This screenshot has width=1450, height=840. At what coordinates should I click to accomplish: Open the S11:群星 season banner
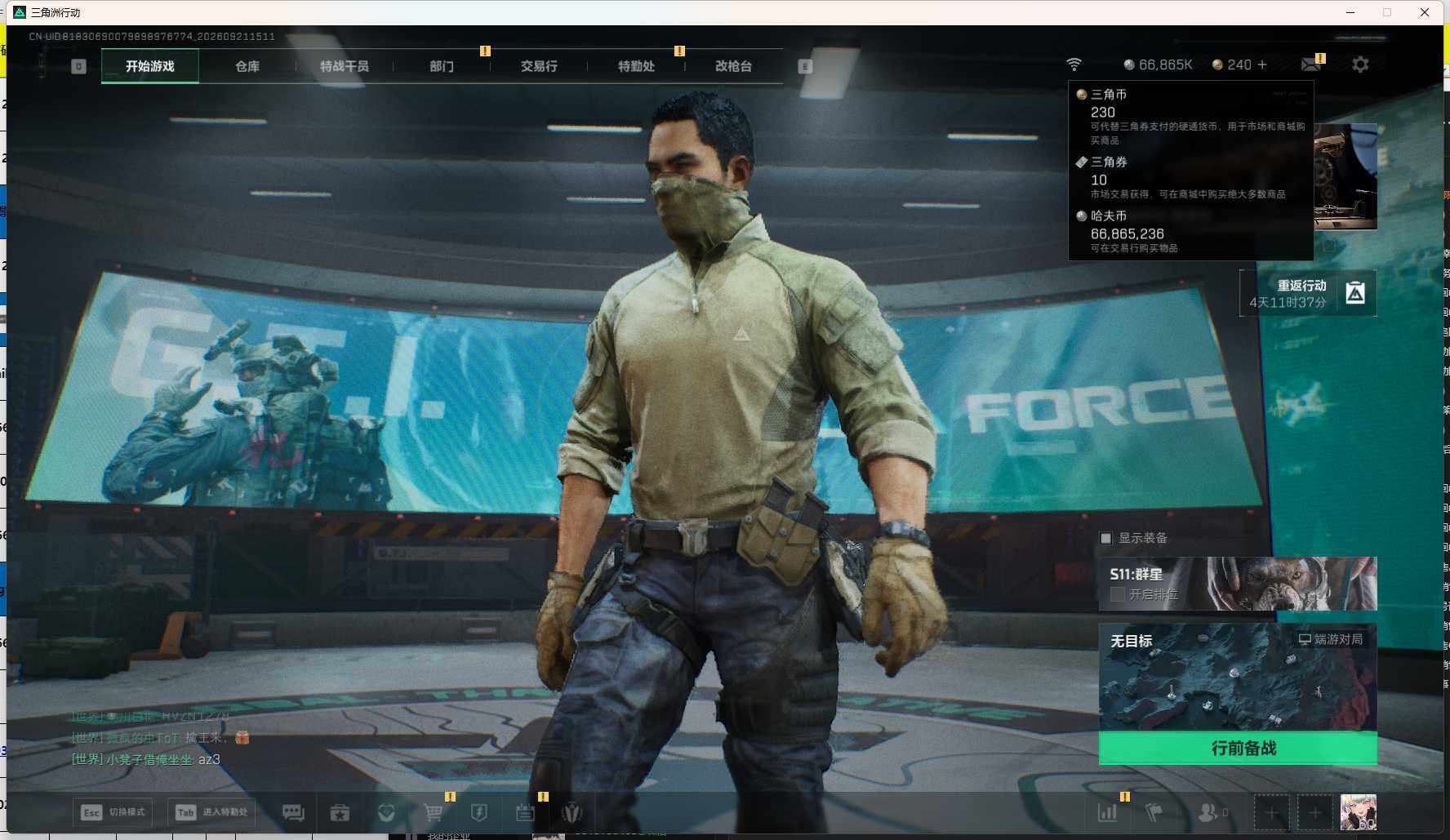pyautogui.click(x=1238, y=584)
